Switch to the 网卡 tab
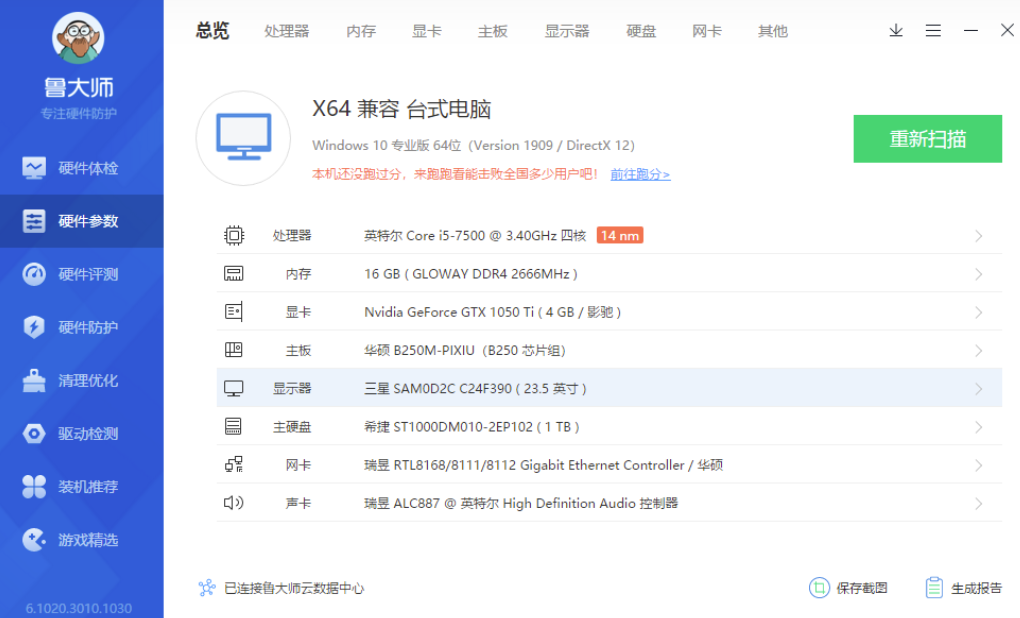Screen dimensions: 1020x618 click(x=707, y=31)
